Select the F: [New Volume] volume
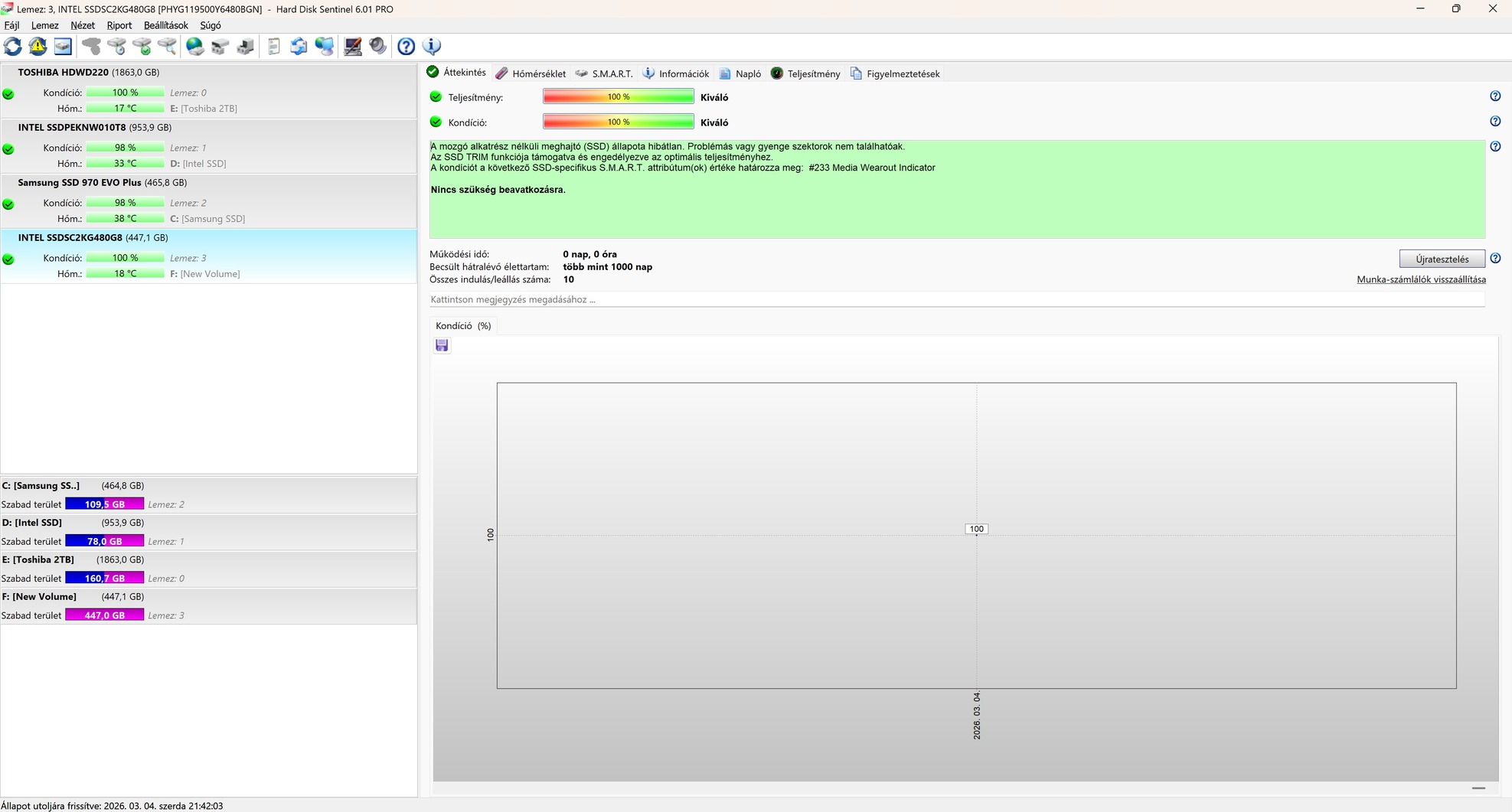 click(x=209, y=606)
